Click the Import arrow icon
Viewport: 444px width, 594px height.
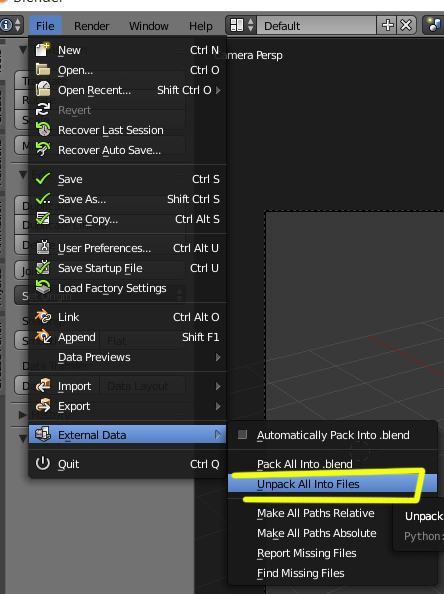[43, 386]
